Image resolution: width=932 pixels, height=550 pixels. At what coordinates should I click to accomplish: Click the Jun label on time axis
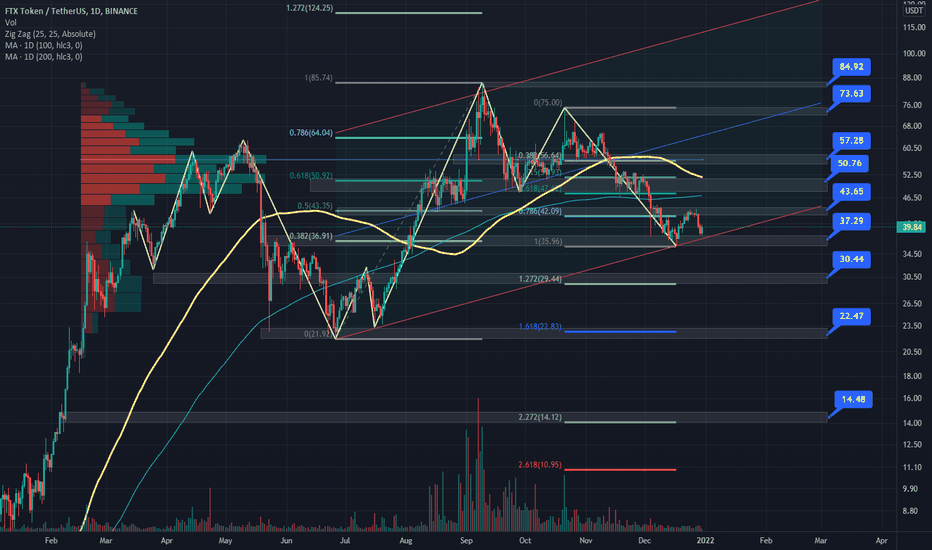coord(286,540)
